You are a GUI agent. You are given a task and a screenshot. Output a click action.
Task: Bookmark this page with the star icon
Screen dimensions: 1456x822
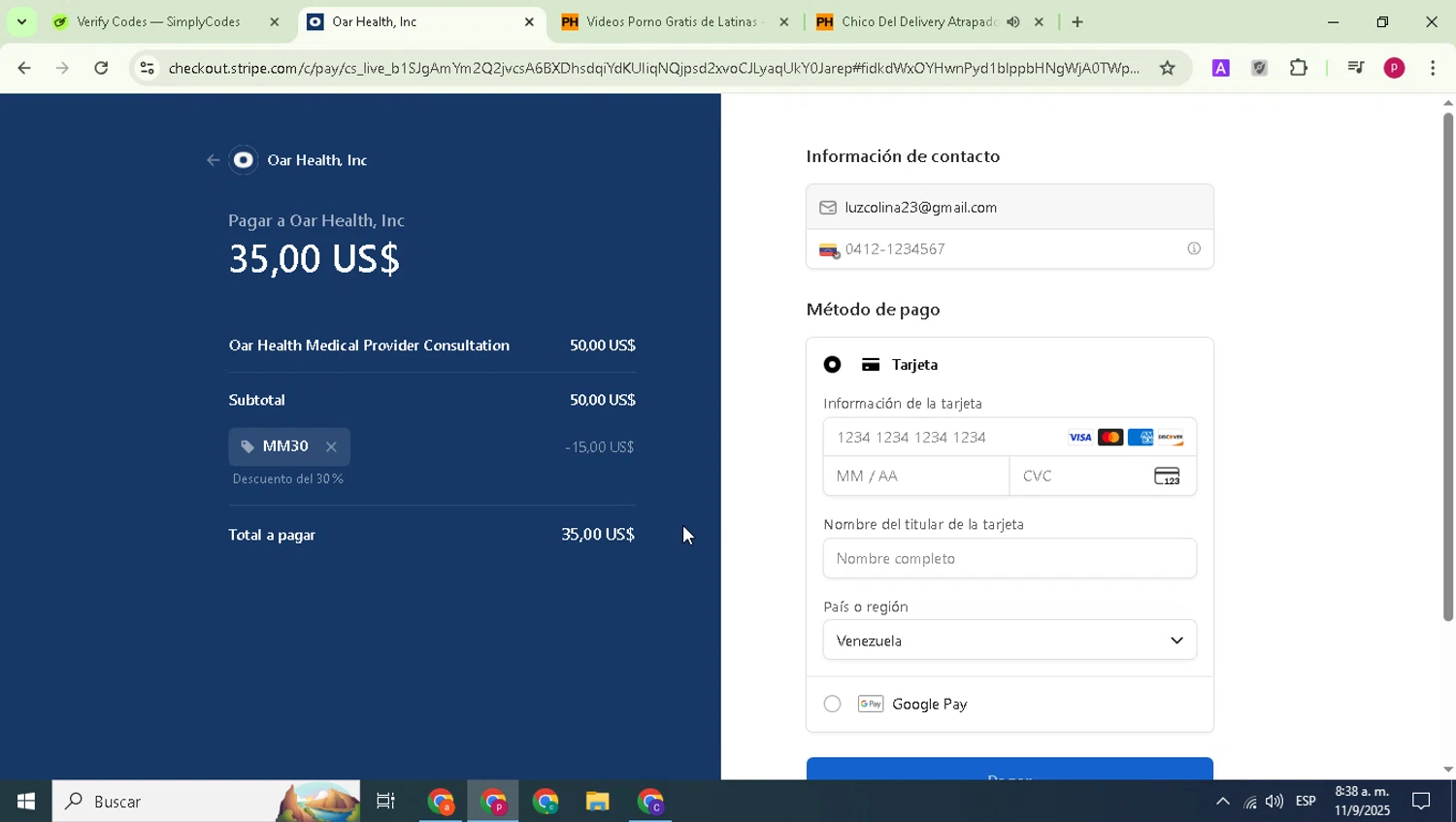(1168, 68)
